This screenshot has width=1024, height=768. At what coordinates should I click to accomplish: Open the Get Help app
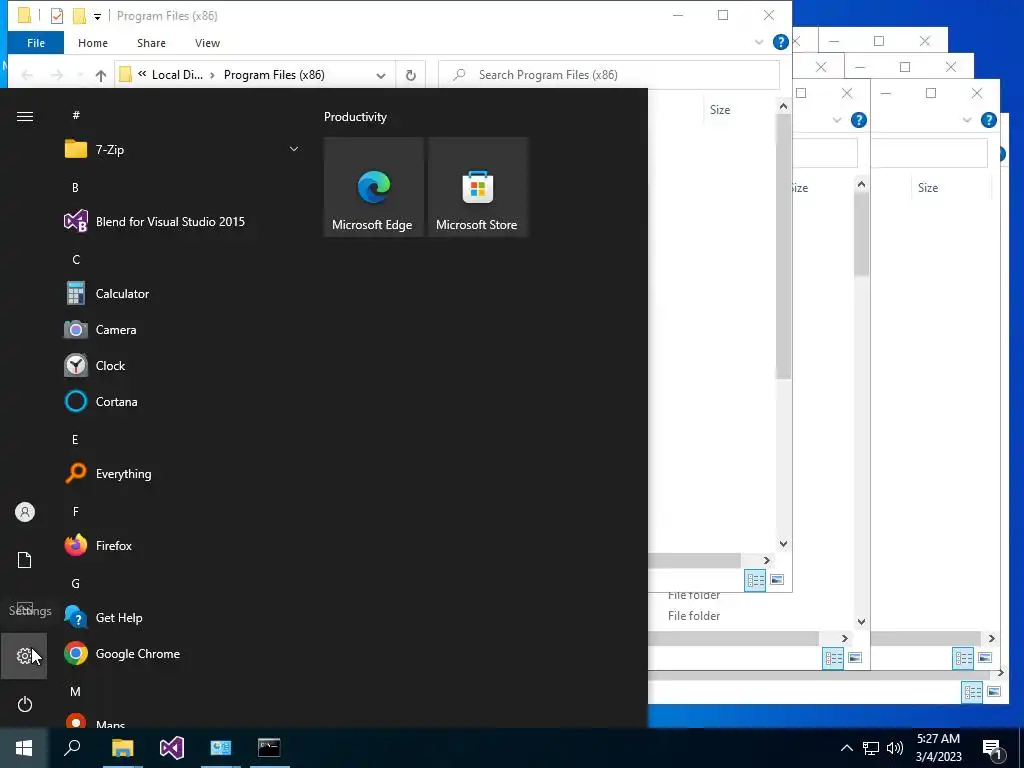(x=104, y=618)
